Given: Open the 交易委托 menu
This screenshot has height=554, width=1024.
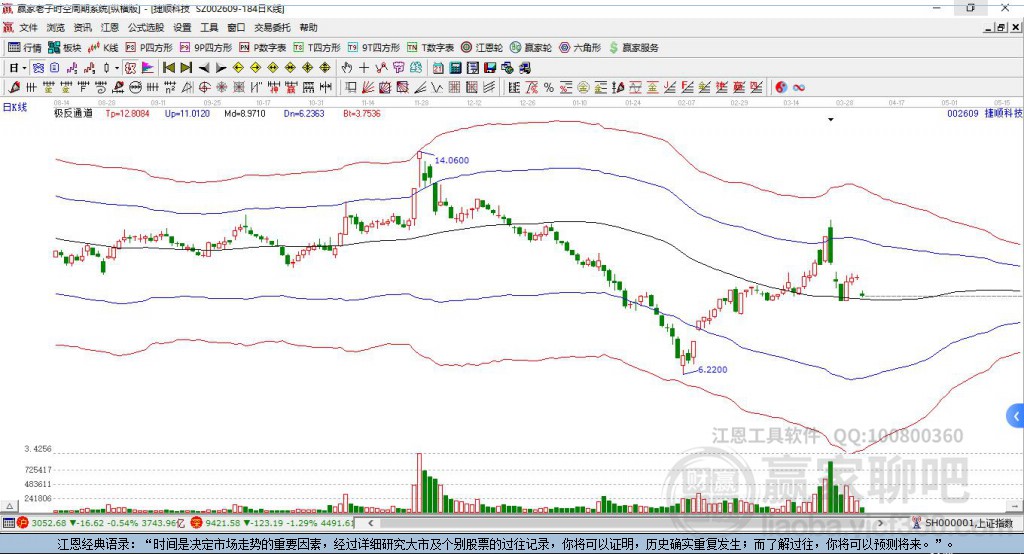Looking at the screenshot, I should coord(272,27).
